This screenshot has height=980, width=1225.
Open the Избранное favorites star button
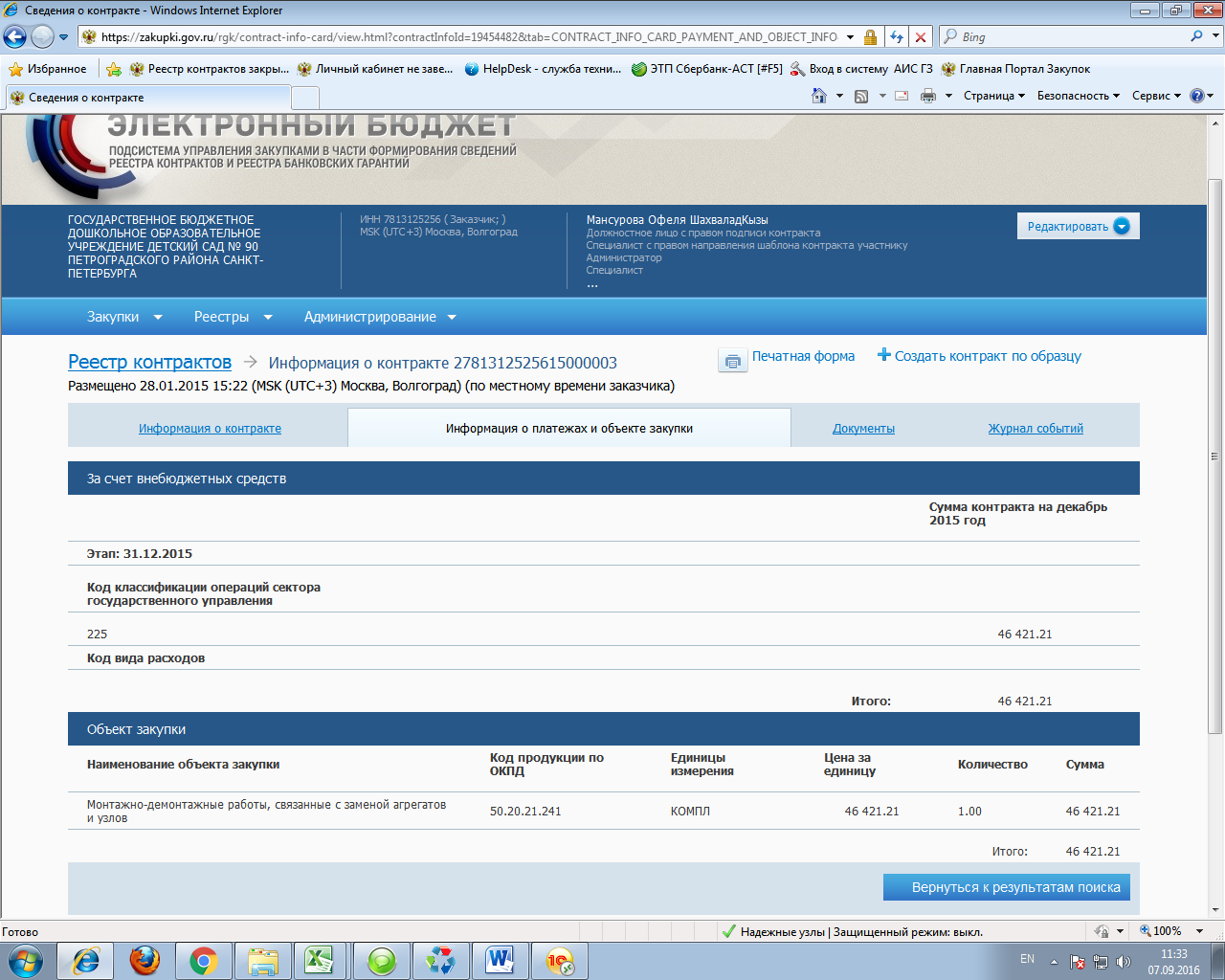[x=48, y=69]
